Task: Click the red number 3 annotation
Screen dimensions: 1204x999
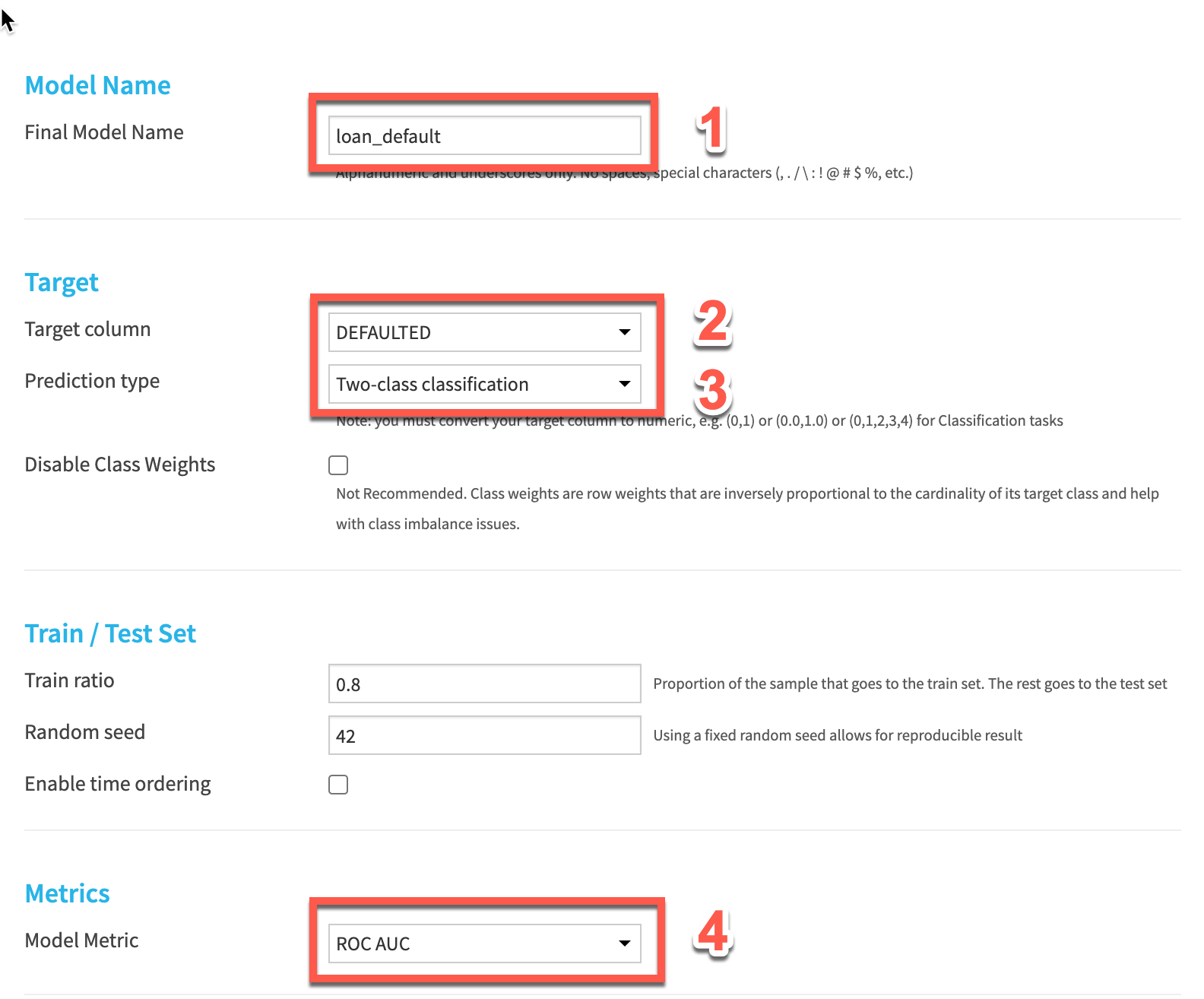Action: click(712, 390)
